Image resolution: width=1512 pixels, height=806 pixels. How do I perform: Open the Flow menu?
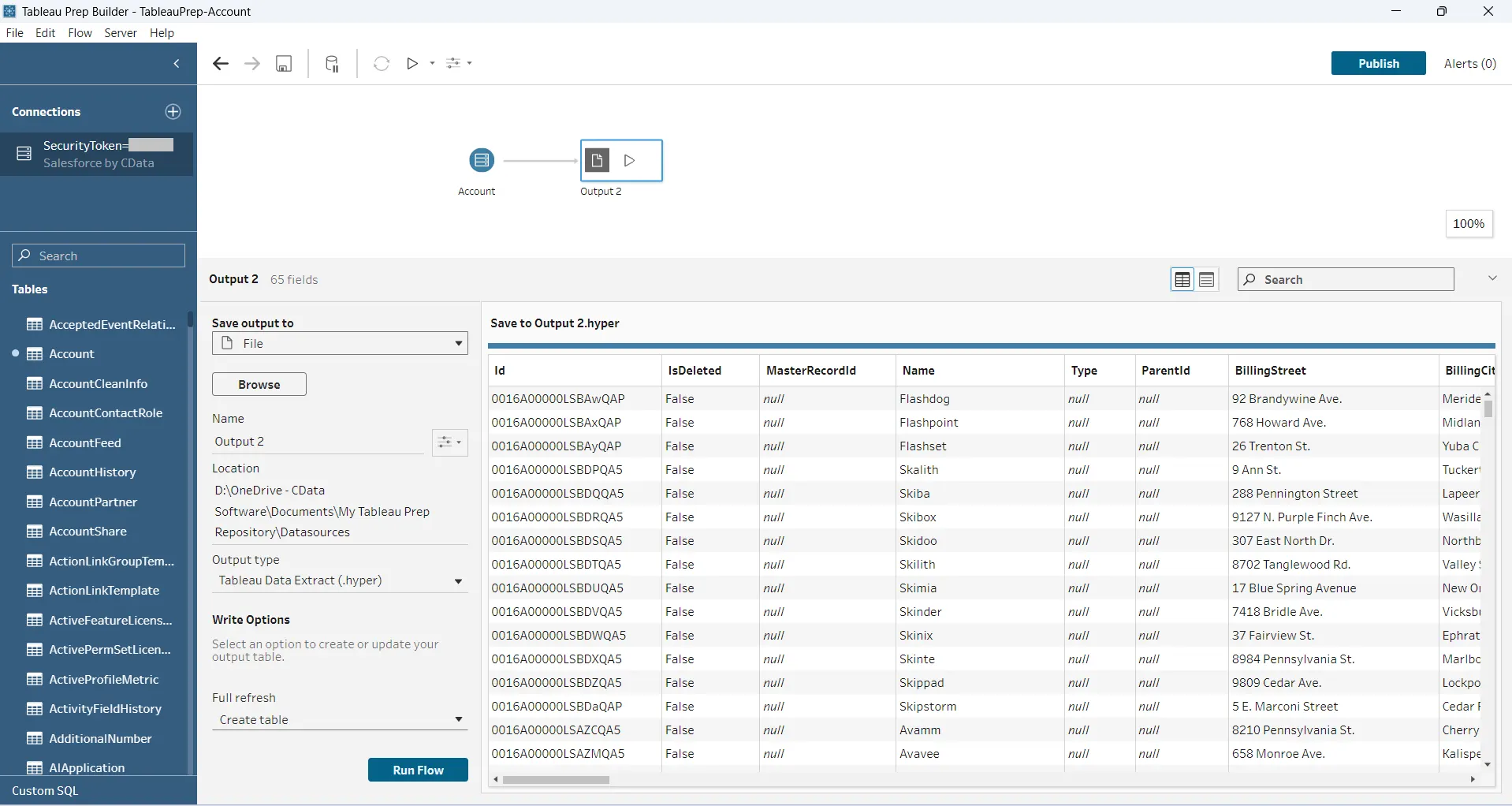point(80,33)
